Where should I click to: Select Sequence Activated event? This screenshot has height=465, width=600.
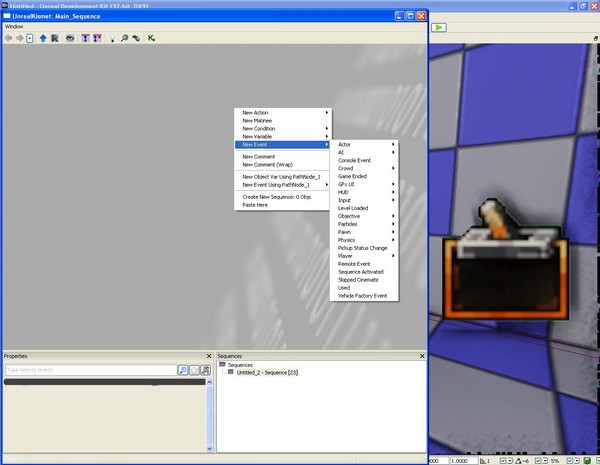coord(364,272)
